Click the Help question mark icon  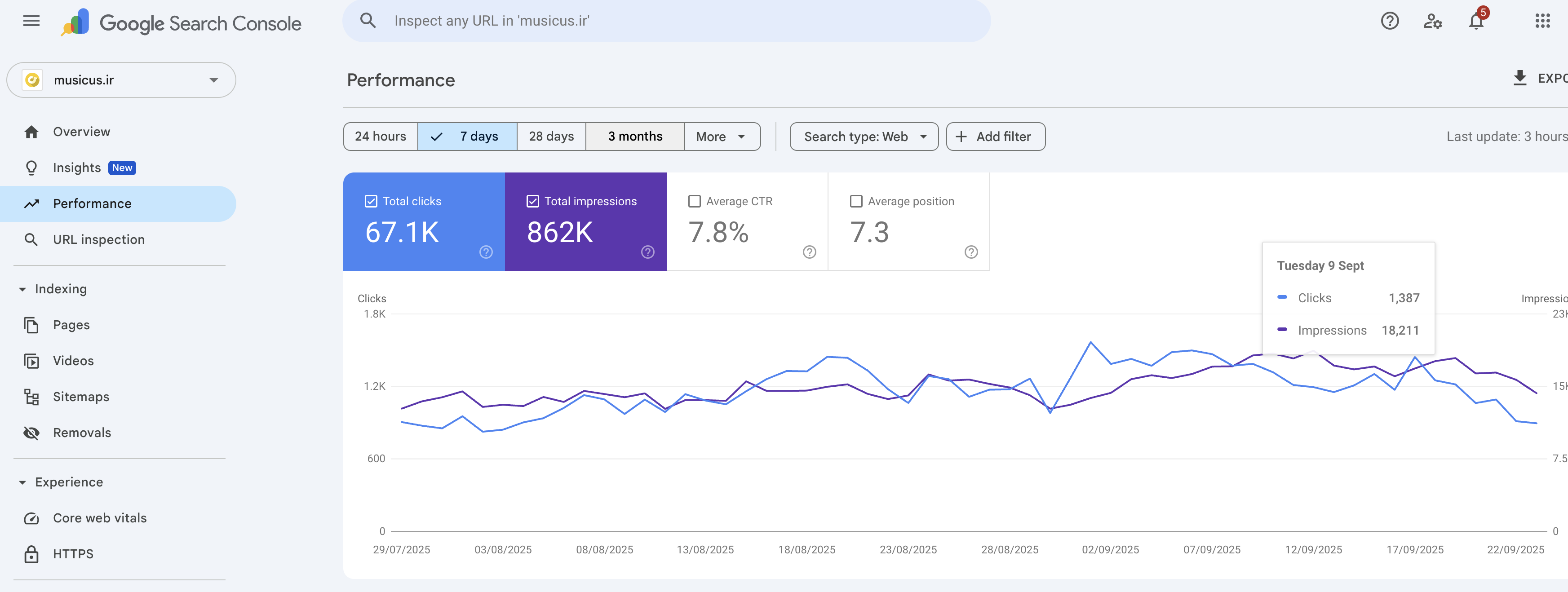(x=1389, y=21)
